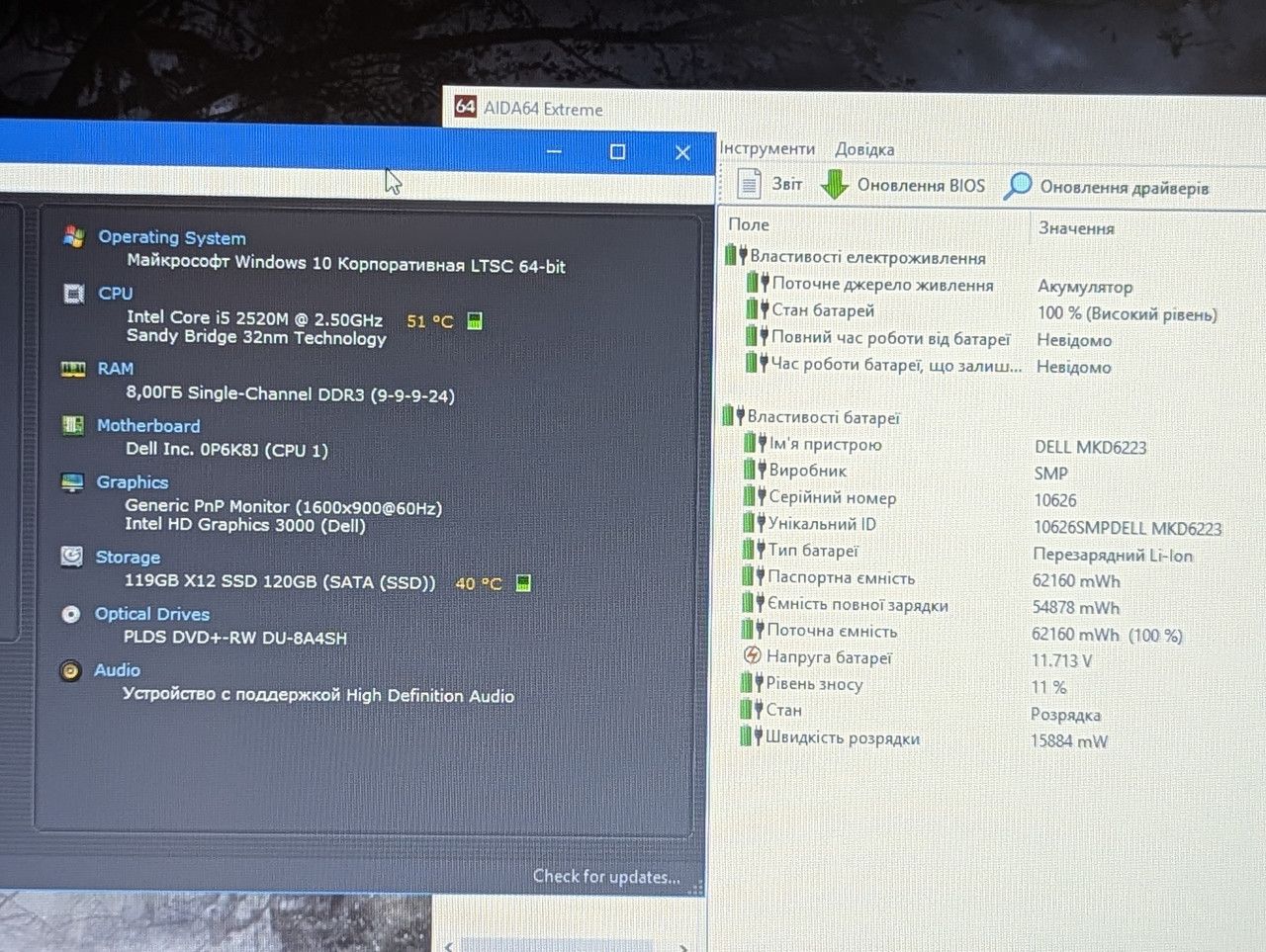
Task: Click the green indicator next to 51 °C
Action: [x=475, y=321]
